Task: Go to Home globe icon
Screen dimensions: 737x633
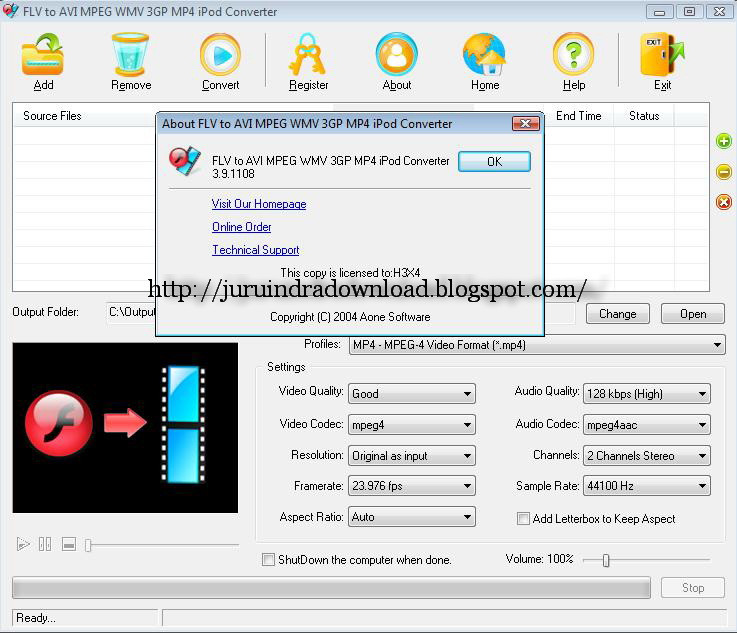Action: (484, 55)
